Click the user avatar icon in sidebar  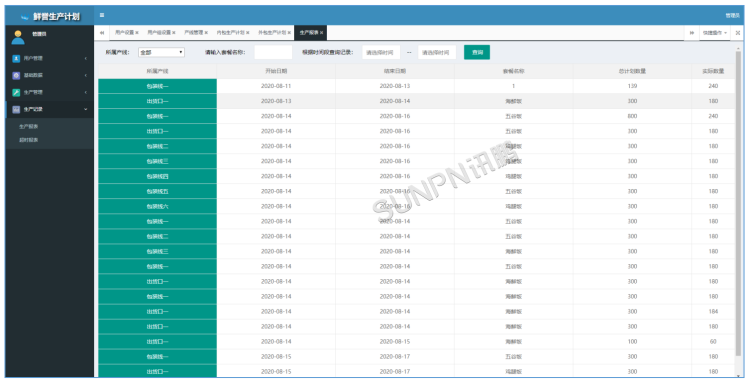coord(18,37)
